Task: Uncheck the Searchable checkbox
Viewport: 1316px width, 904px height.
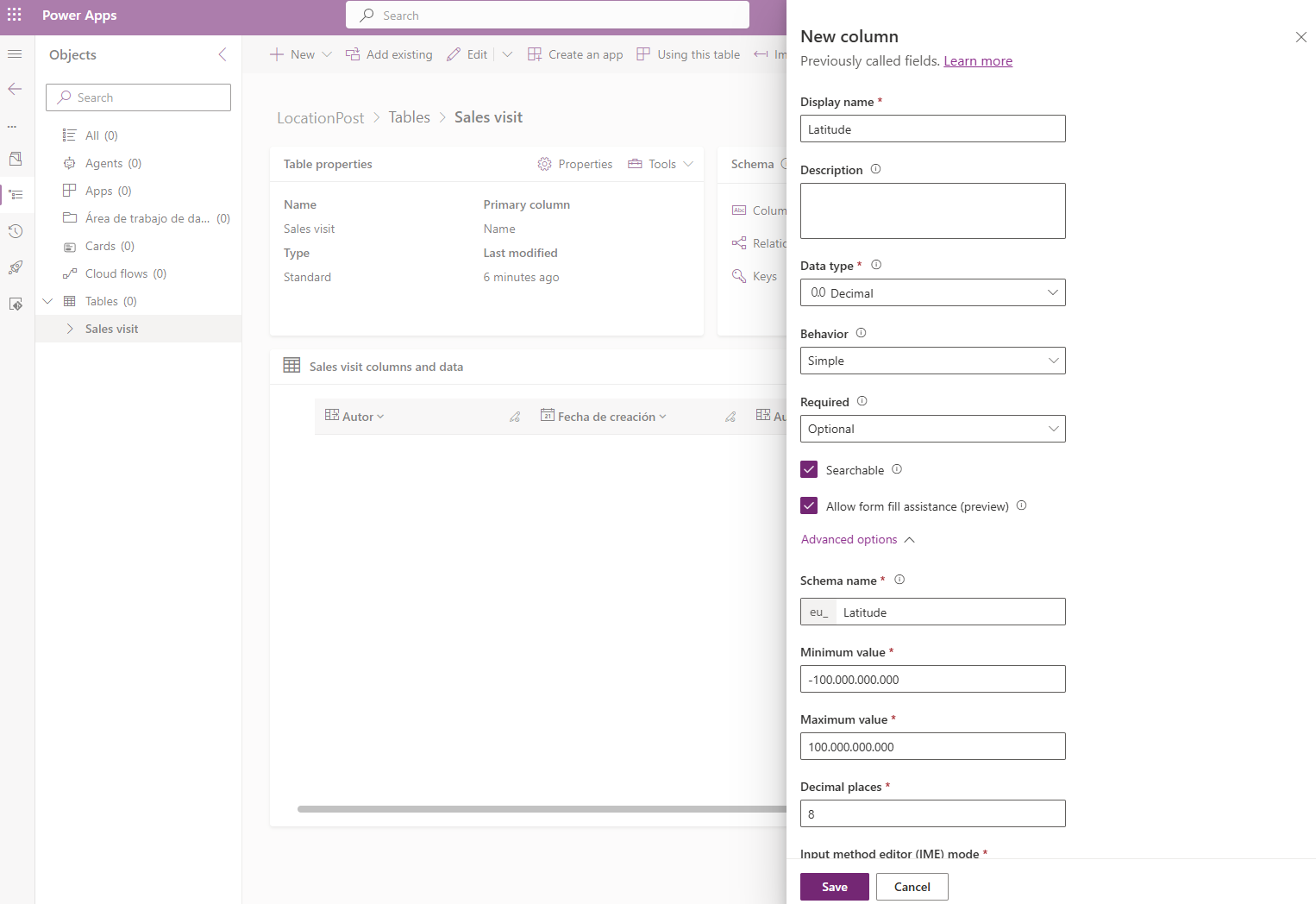Action: pyautogui.click(x=809, y=468)
